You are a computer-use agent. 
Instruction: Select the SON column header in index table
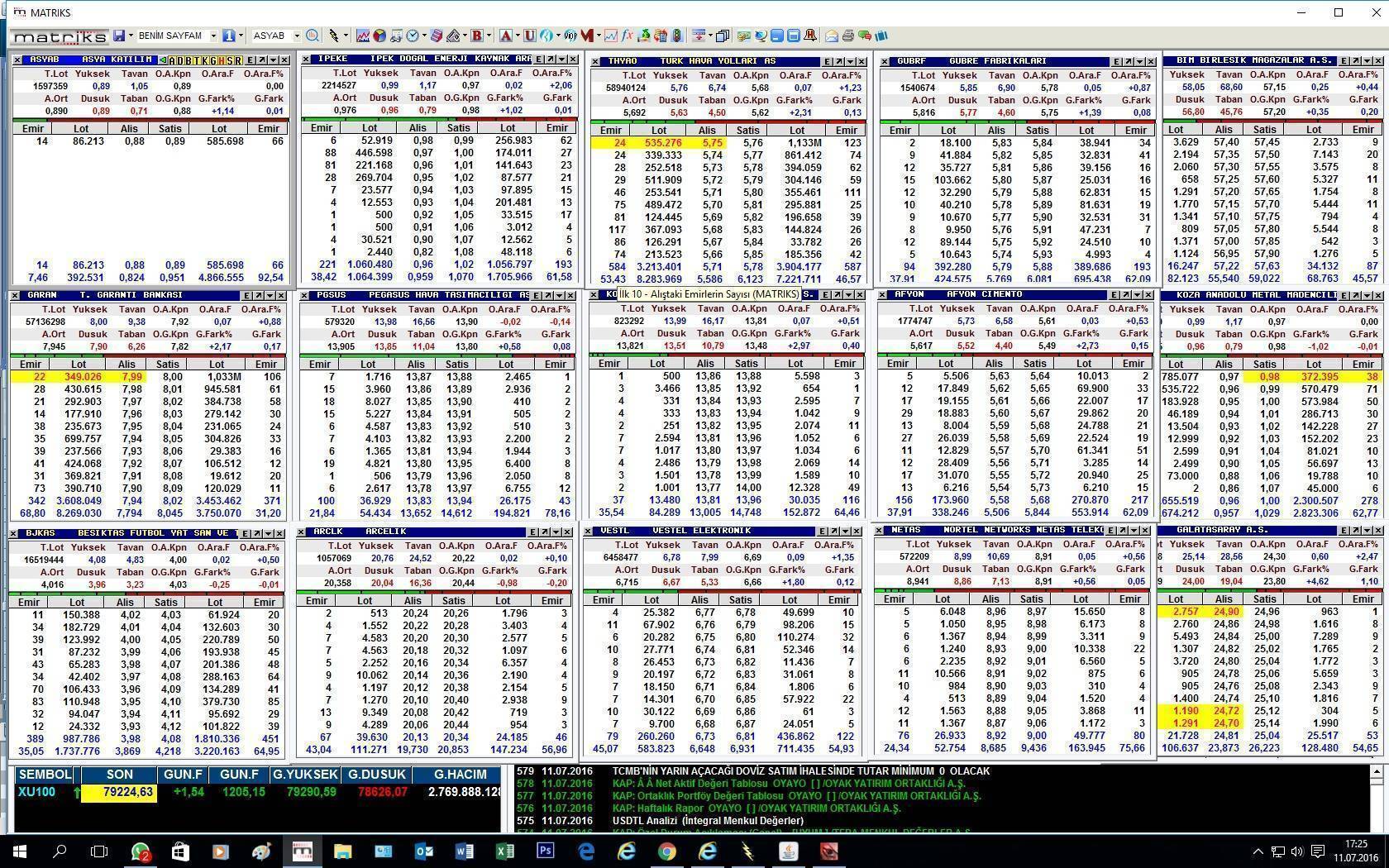(119, 775)
